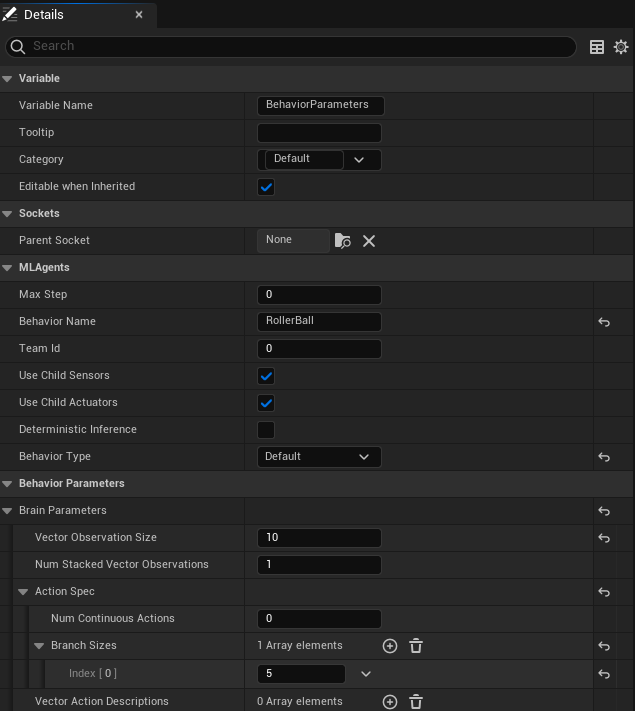
Task: Click the '1 Array elements' text
Action: coord(299,645)
